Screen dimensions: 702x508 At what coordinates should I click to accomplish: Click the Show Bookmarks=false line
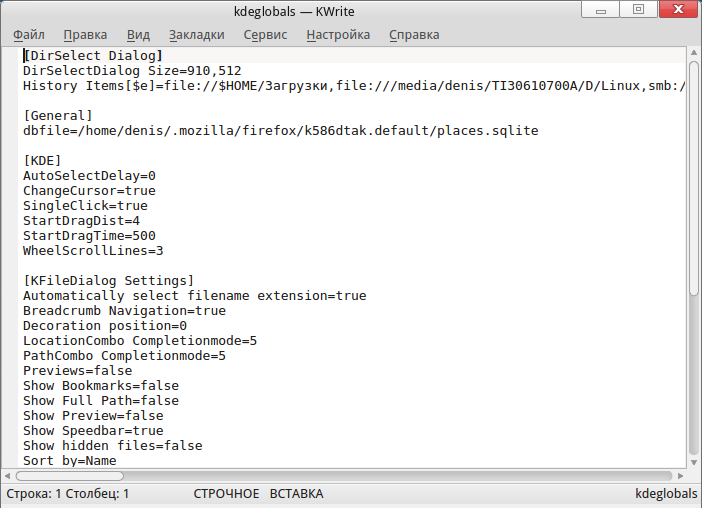(101, 385)
